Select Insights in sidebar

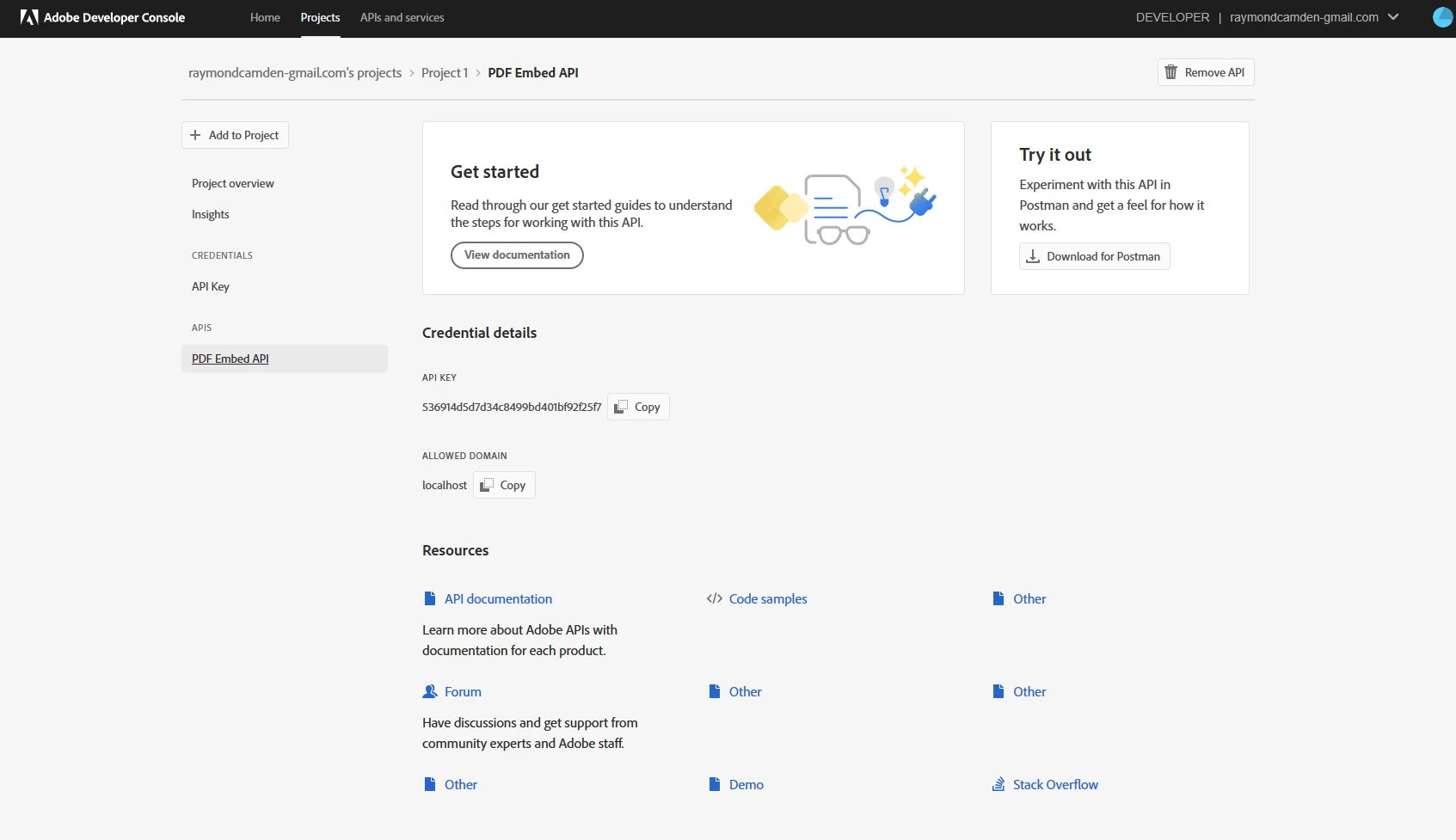(x=211, y=214)
